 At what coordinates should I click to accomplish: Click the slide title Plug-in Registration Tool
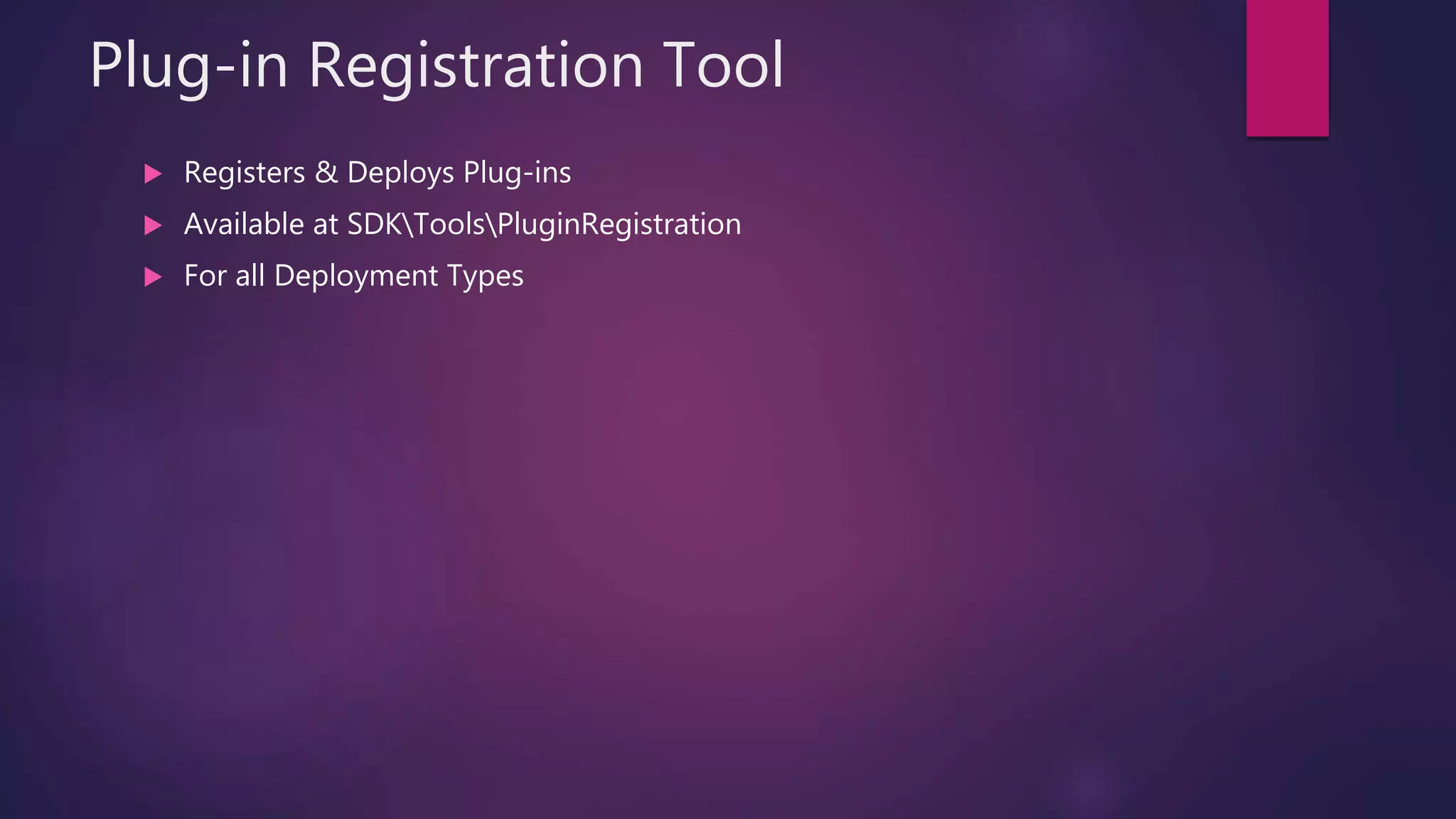click(436, 65)
